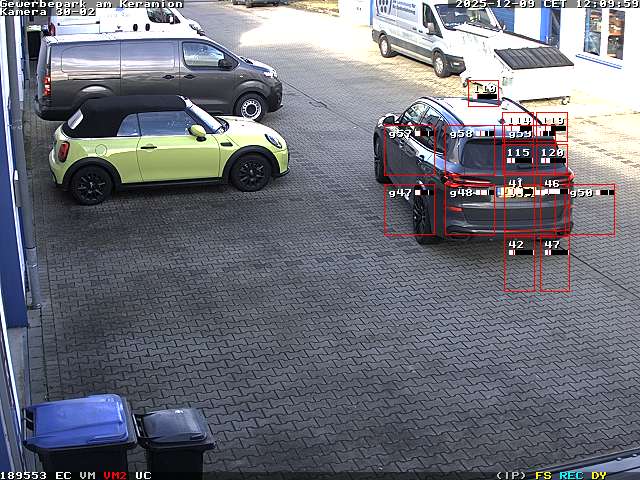Viewport: 640px width, 480px height.
Task: Select the detection zone numbered 47
Action: click(554, 264)
